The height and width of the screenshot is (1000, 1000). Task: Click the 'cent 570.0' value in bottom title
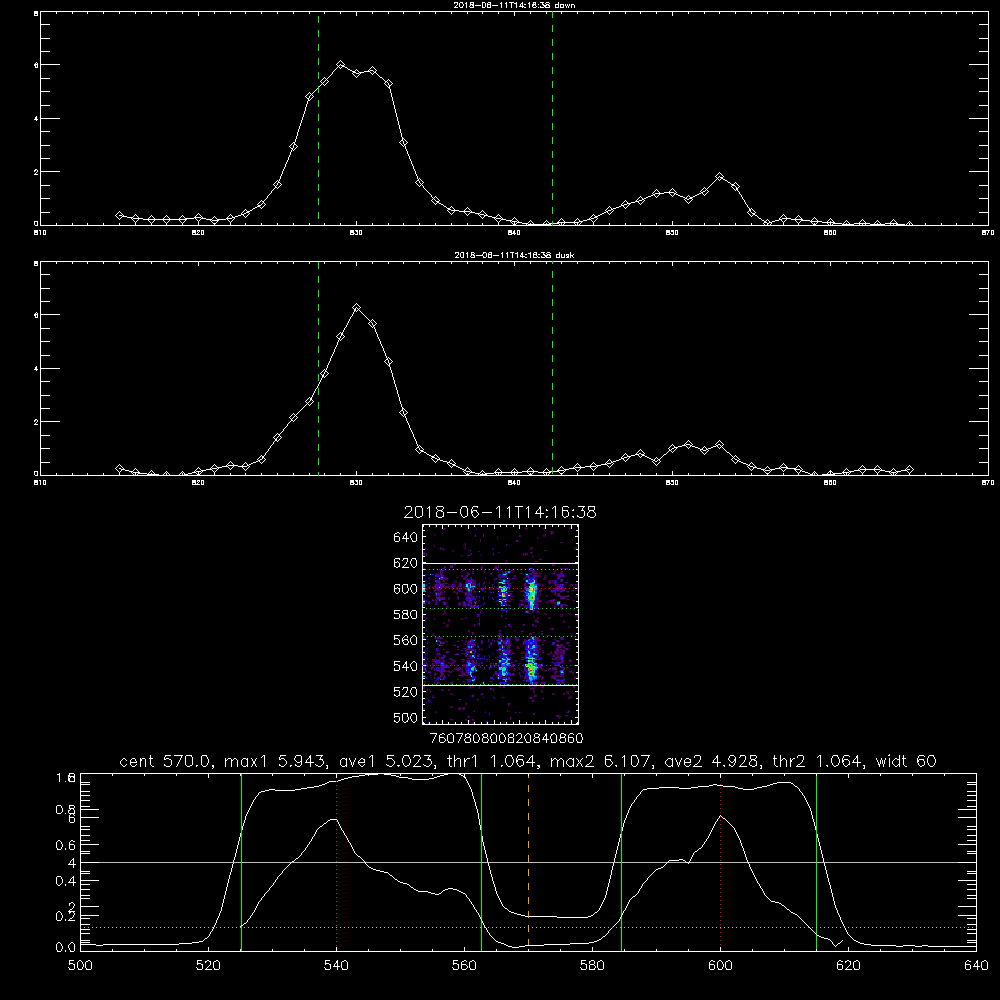tap(166, 761)
